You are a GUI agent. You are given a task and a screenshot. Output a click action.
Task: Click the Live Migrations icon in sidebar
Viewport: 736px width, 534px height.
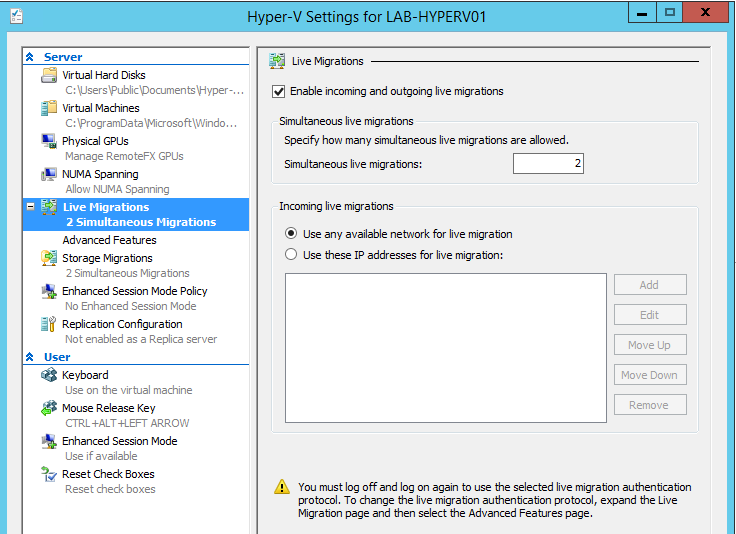[x=49, y=207]
